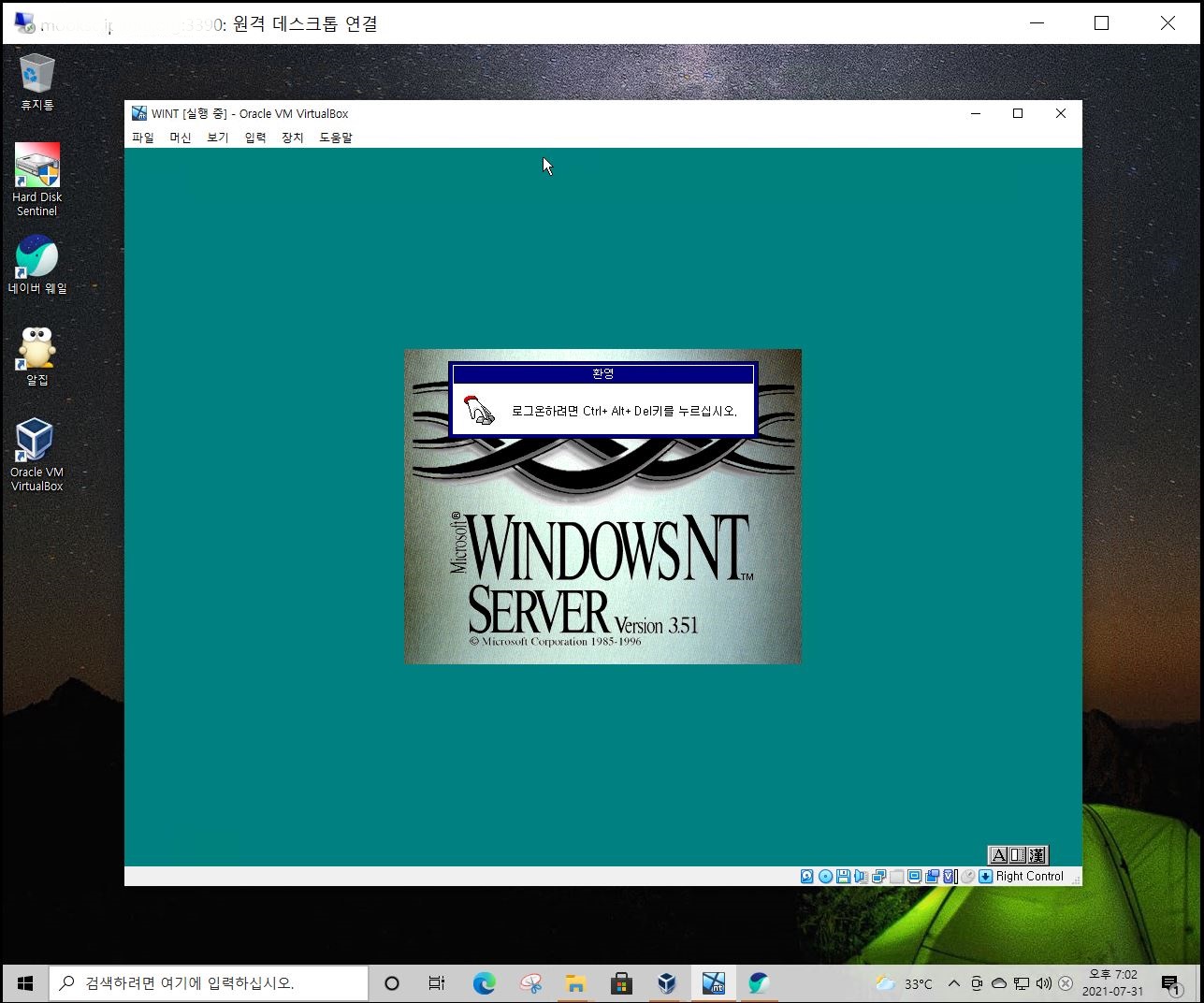Click the taskbar search box
This screenshot has width=1204, height=1003.
click(209, 983)
